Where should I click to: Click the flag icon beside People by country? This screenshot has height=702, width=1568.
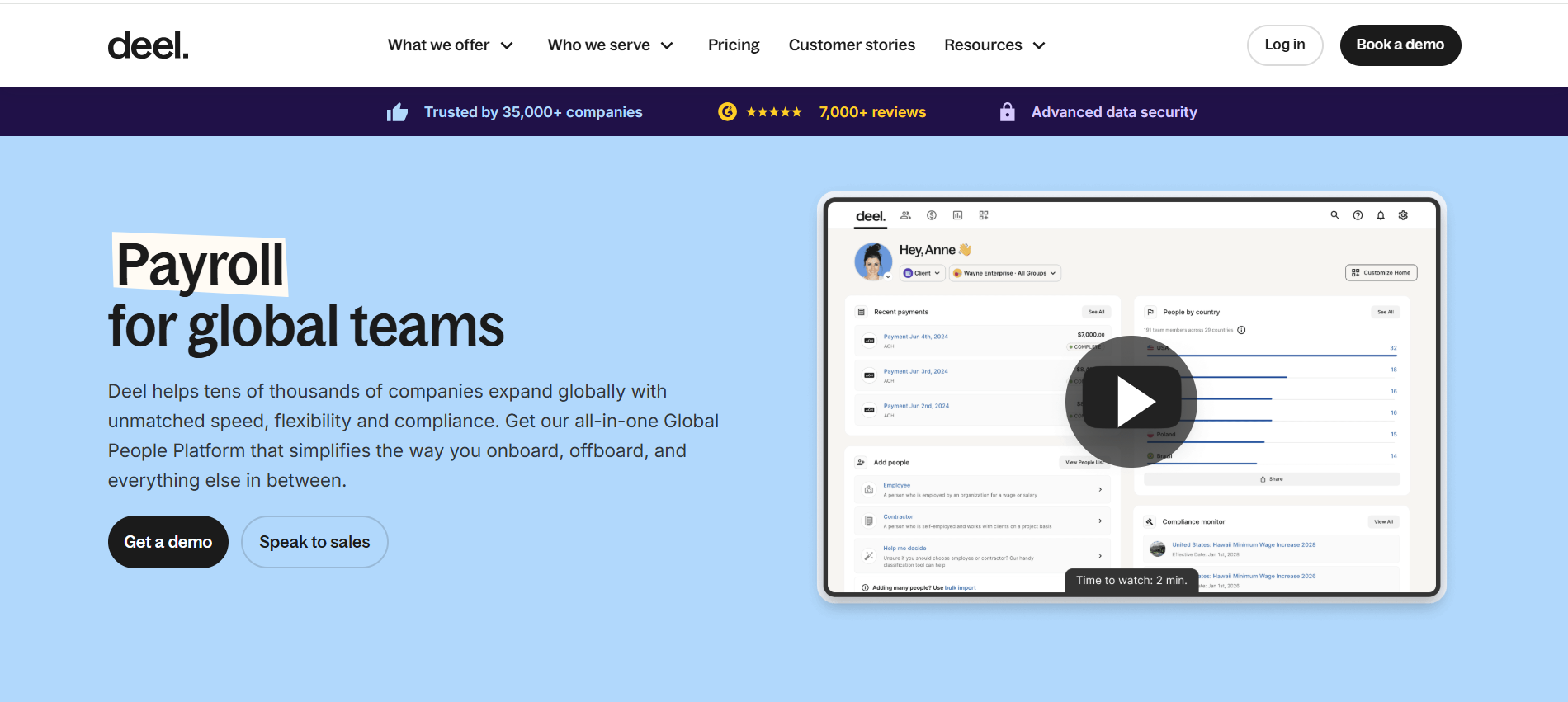[1150, 312]
